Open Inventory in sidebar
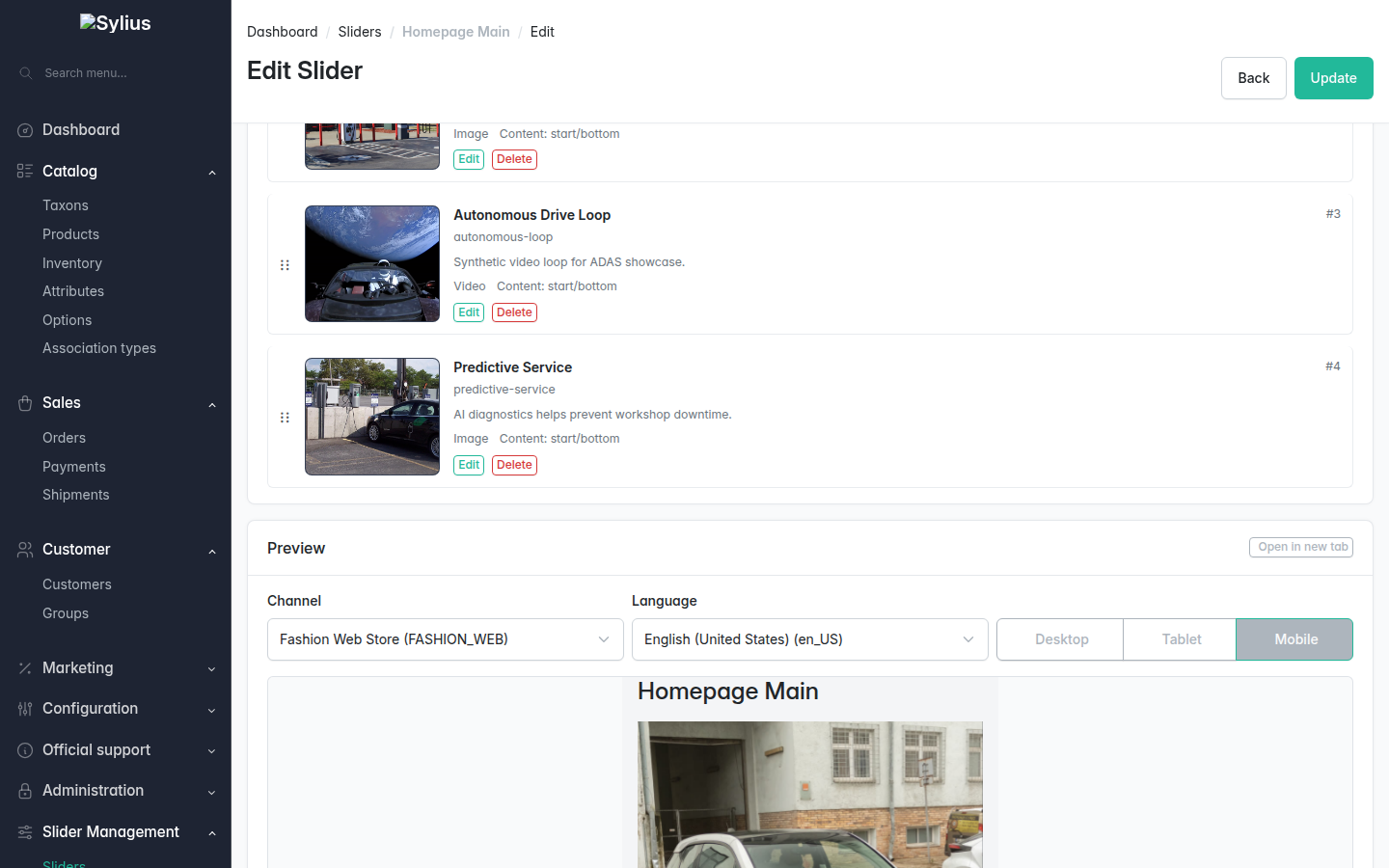 pos(72,263)
